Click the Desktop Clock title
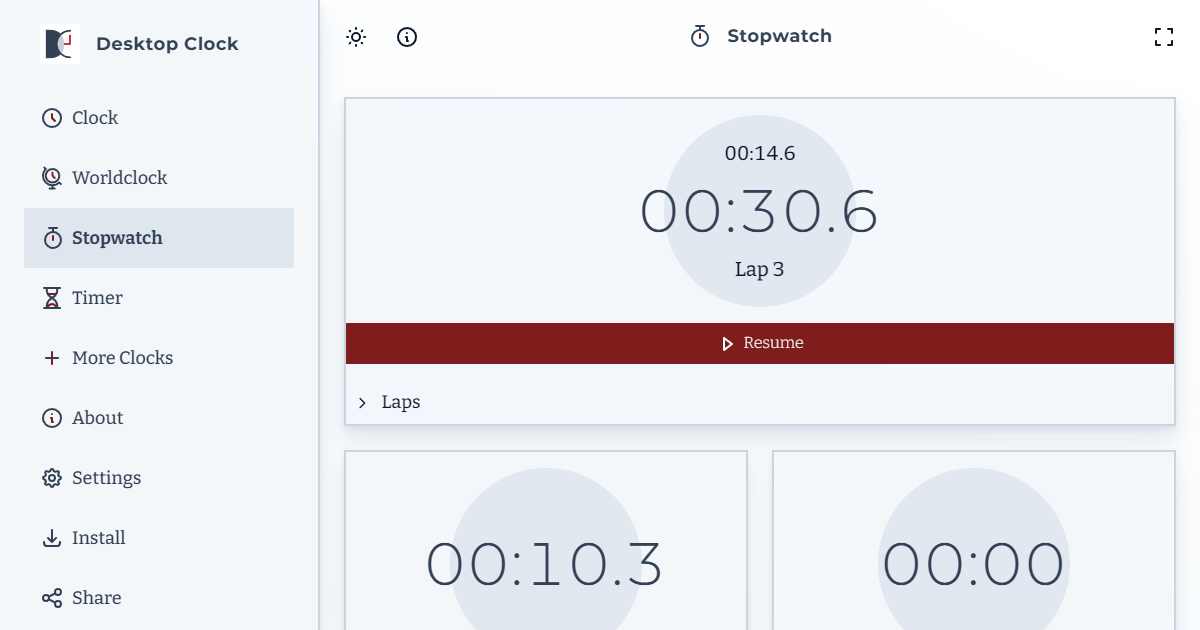Viewport: 1200px width, 630px height. click(x=167, y=43)
